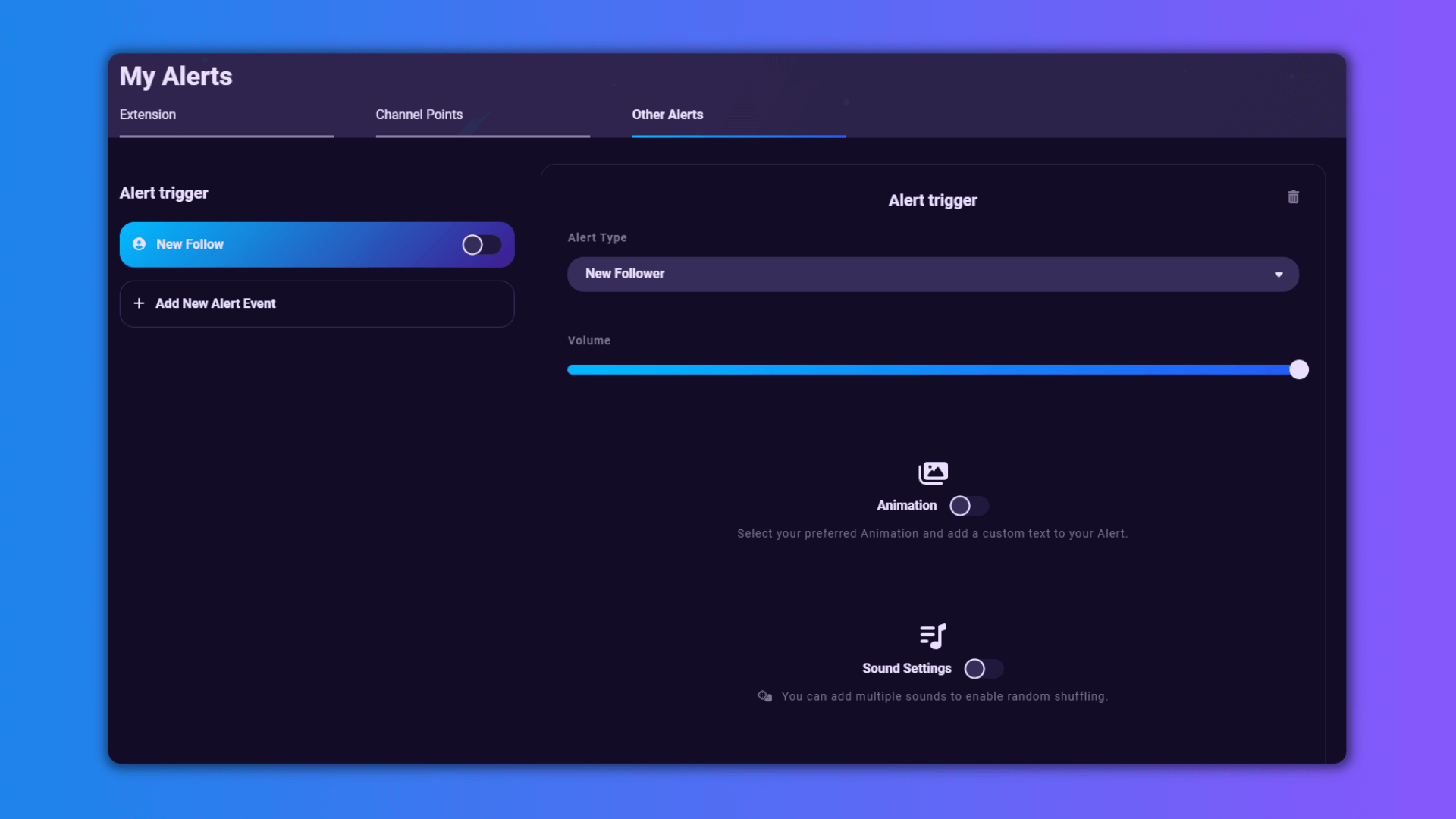
Task: Click the animation image/picture icon
Action: click(933, 472)
